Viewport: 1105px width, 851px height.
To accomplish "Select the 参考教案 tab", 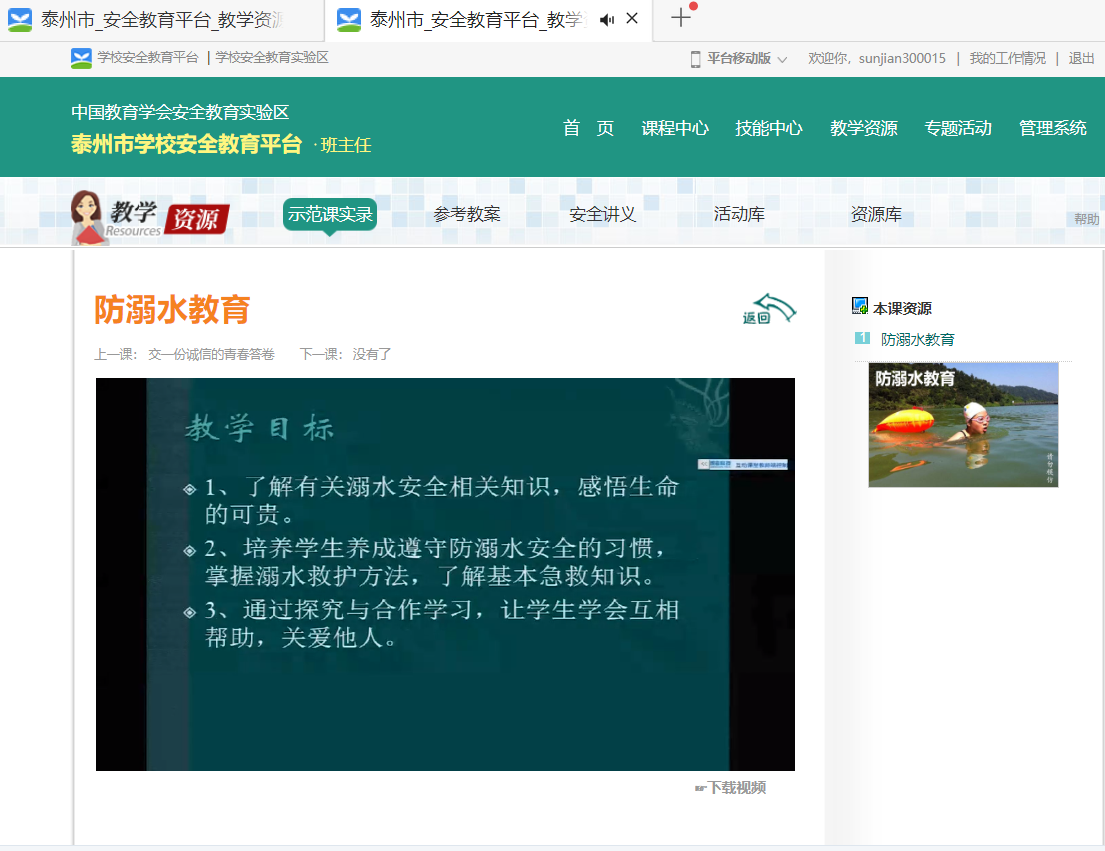I will pyautogui.click(x=467, y=214).
